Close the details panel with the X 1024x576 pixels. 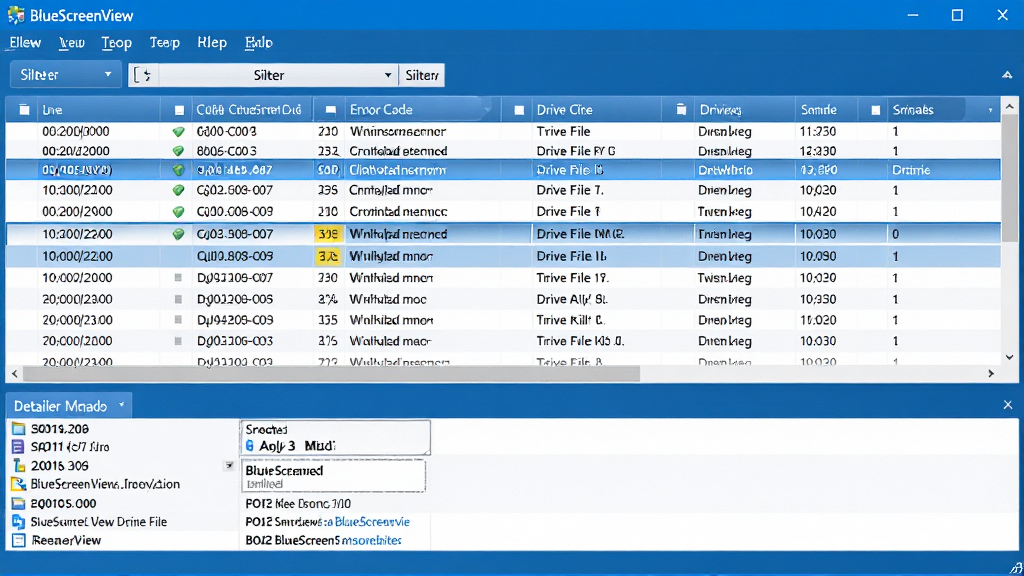[1008, 405]
